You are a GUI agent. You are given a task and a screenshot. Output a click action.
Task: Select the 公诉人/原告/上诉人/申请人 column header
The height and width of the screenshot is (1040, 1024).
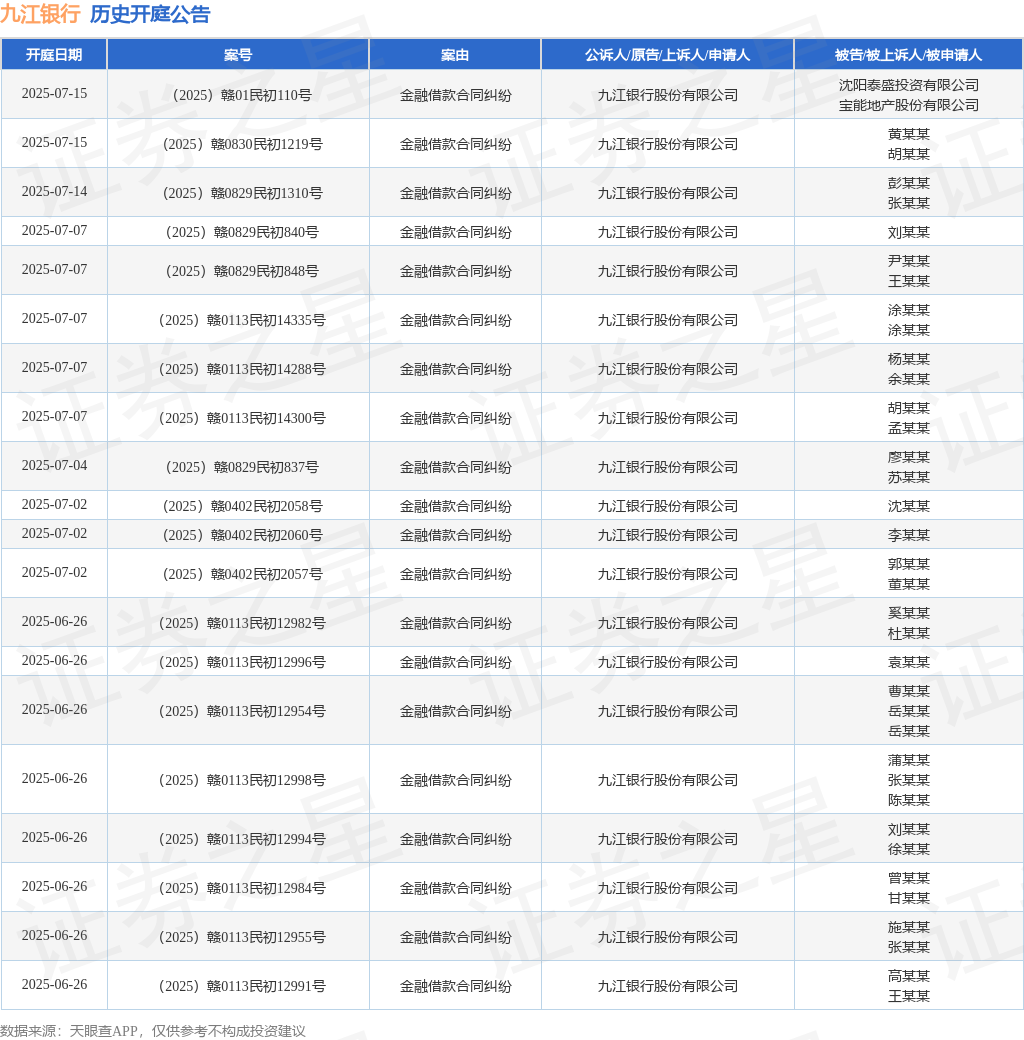(x=667, y=55)
